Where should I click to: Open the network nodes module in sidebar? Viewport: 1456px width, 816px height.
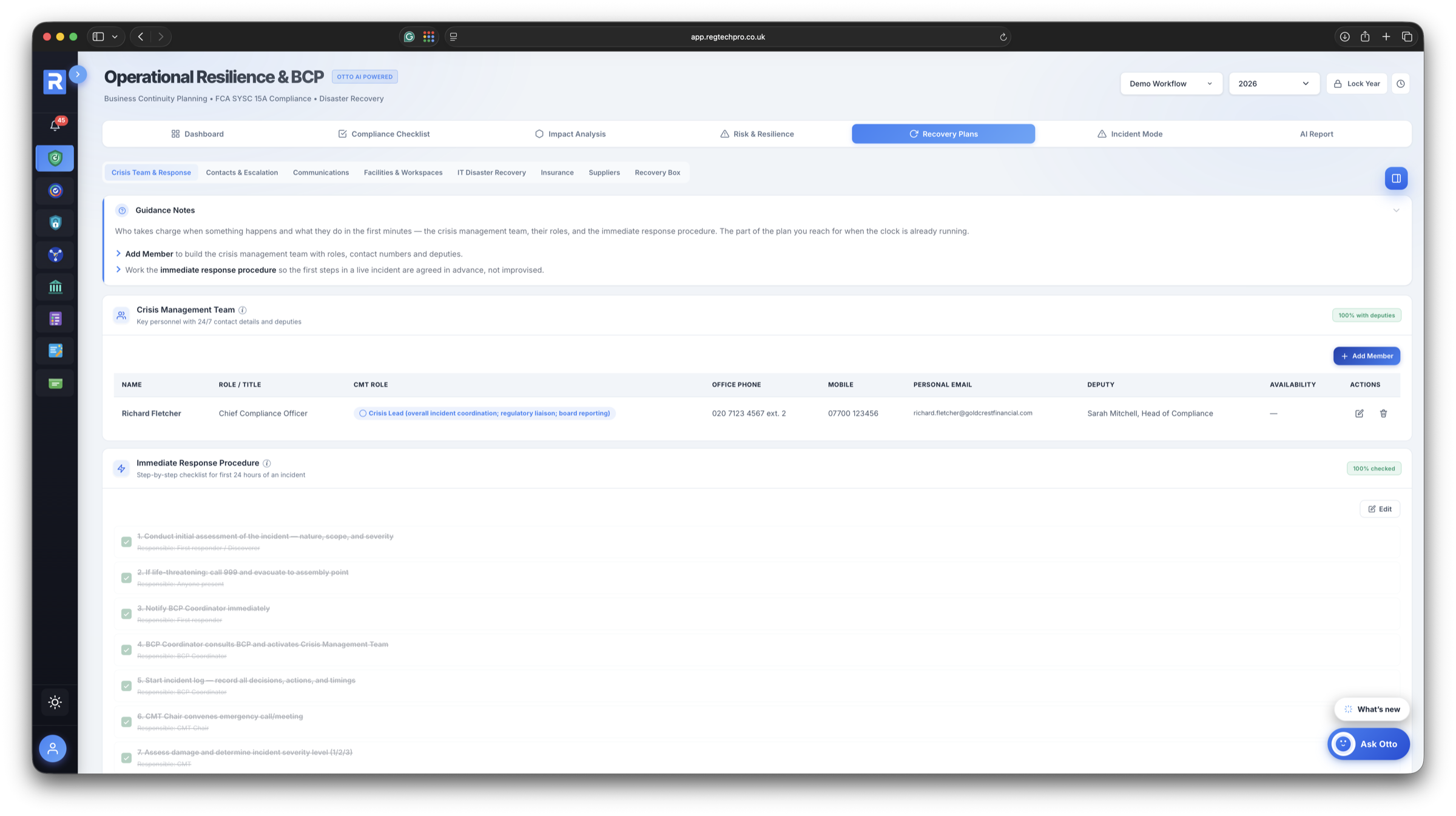55,255
